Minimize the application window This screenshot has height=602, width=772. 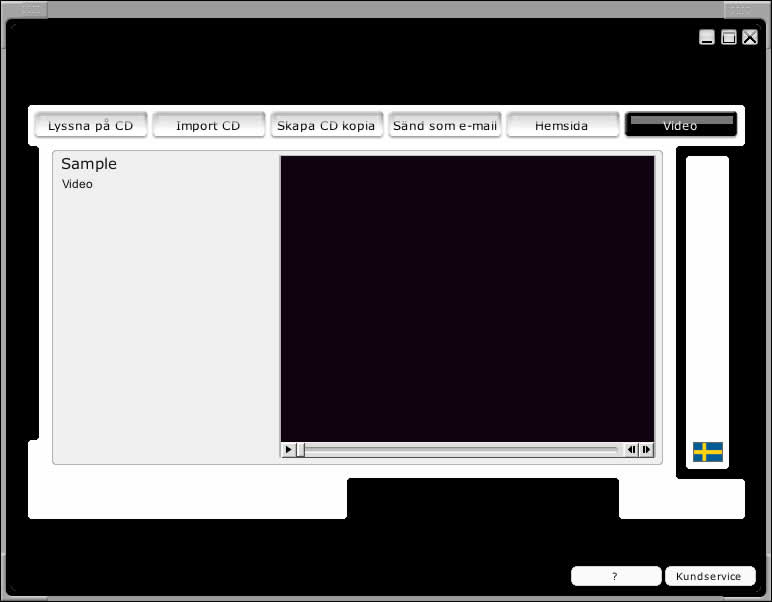pos(707,38)
